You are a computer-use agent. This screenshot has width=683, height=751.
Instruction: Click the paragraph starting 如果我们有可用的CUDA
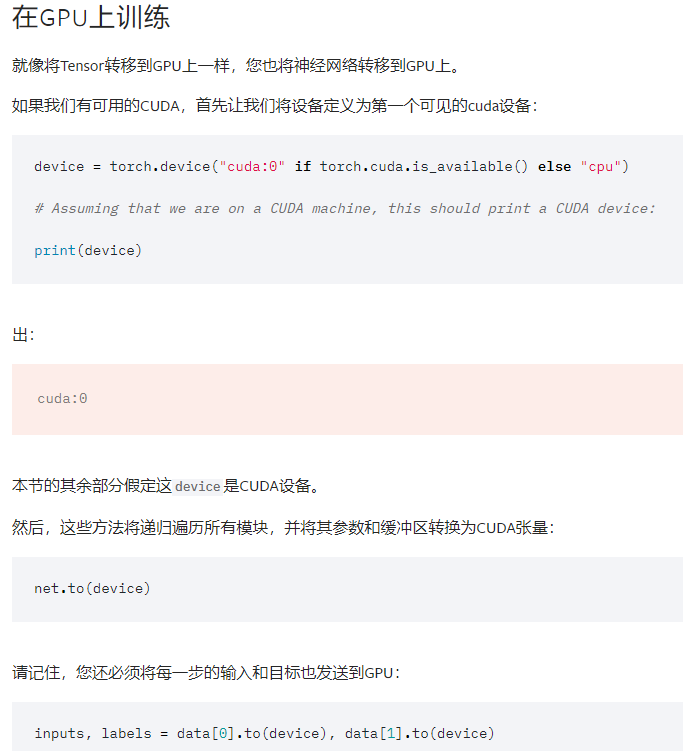pyautogui.click(x=275, y=106)
